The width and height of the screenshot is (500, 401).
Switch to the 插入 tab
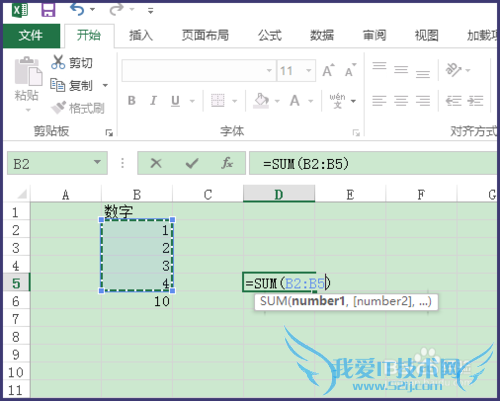coord(141,35)
